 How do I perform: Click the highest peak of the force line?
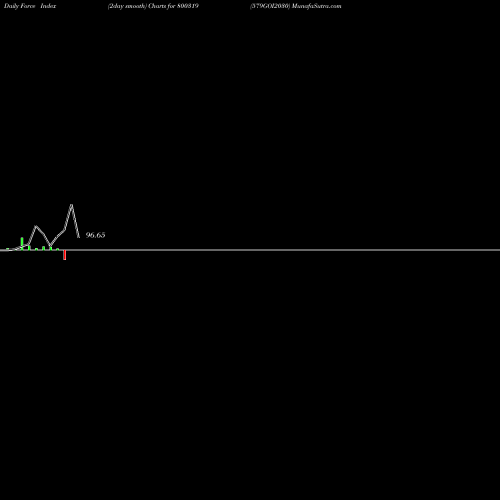click(72, 205)
